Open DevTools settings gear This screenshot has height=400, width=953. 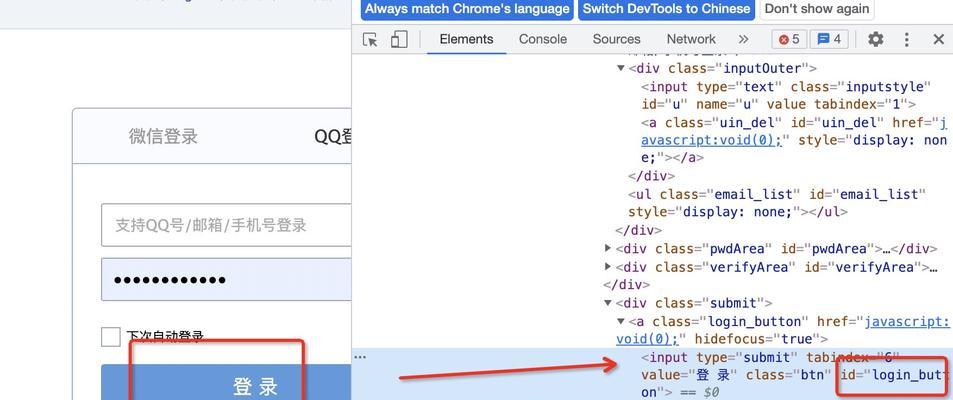(x=875, y=40)
